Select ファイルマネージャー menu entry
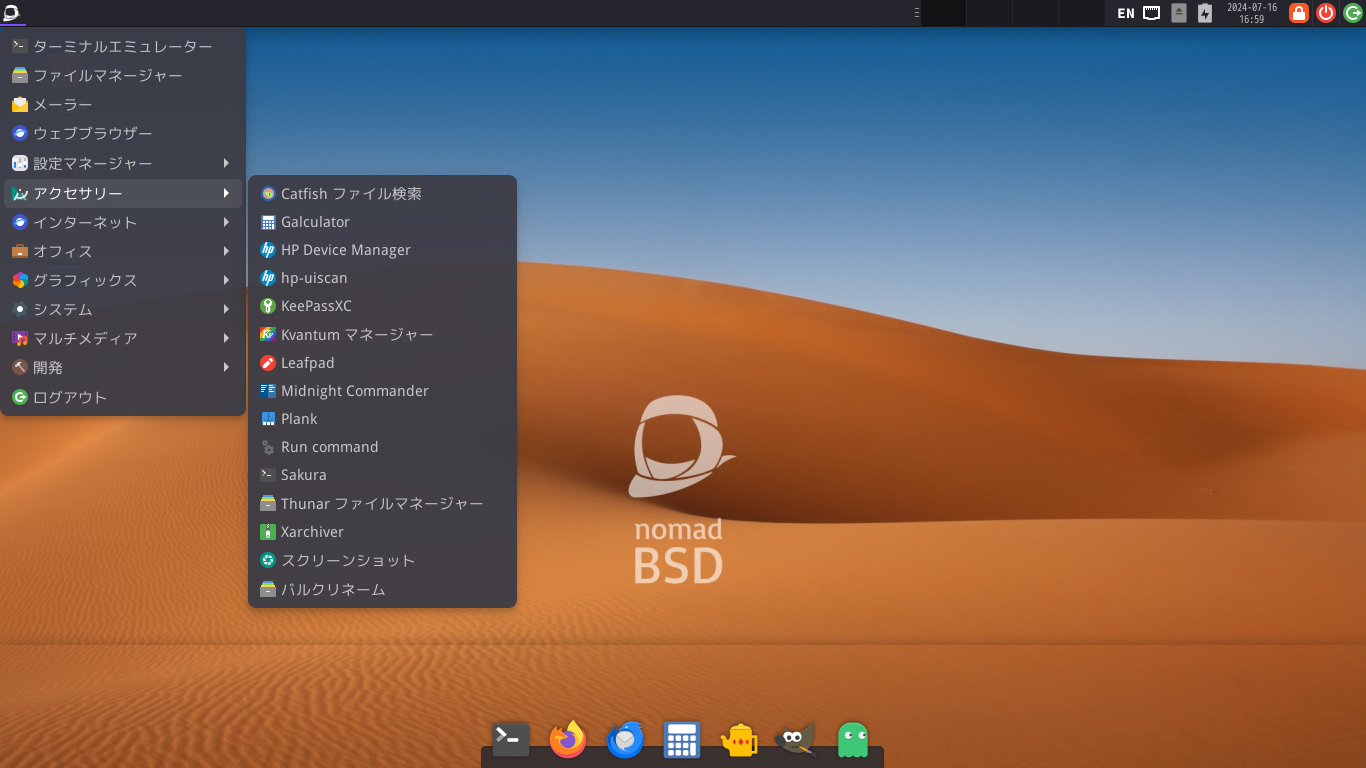The width and height of the screenshot is (1366, 768). [x=123, y=75]
